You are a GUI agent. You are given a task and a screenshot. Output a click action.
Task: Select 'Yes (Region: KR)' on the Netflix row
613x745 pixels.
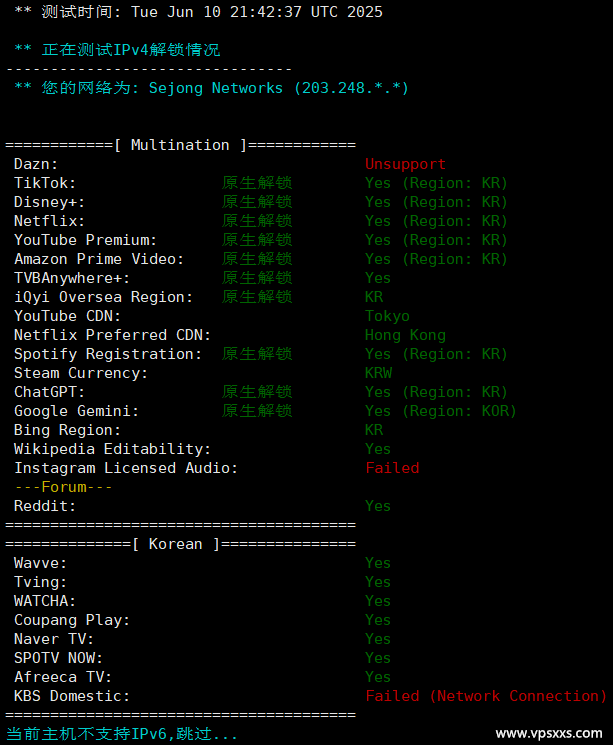coord(436,221)
